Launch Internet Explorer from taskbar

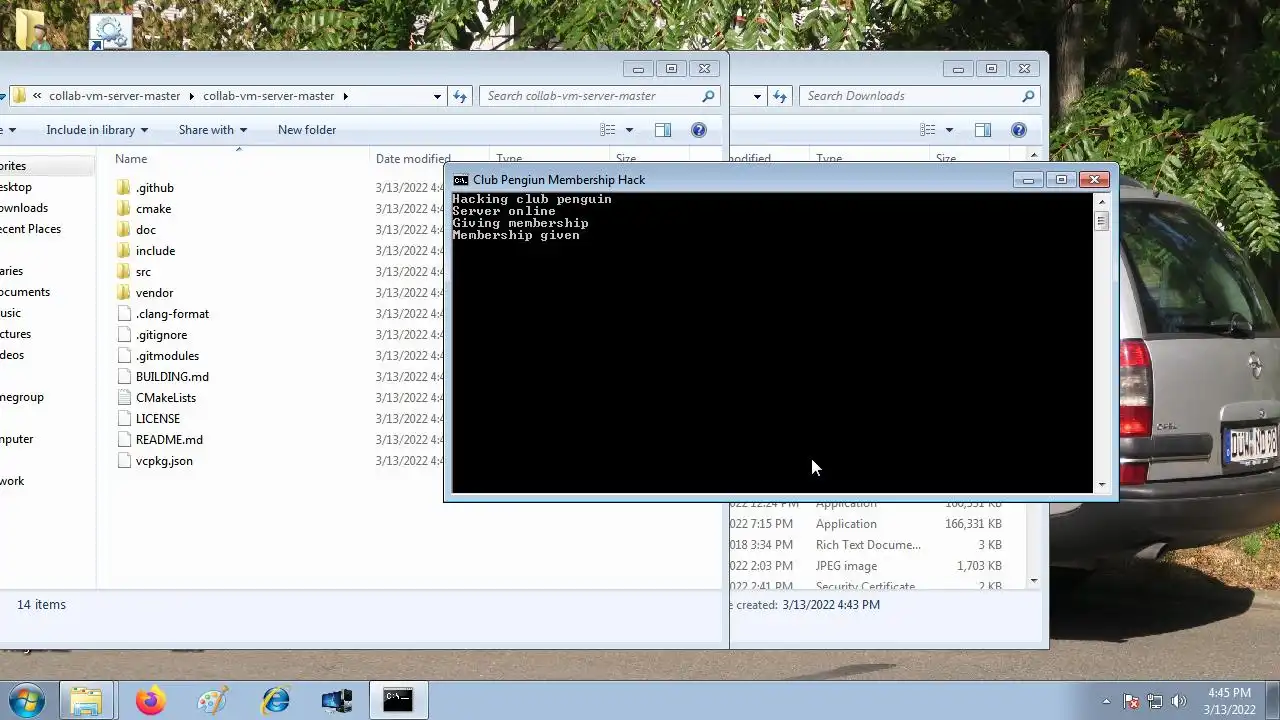275,701
